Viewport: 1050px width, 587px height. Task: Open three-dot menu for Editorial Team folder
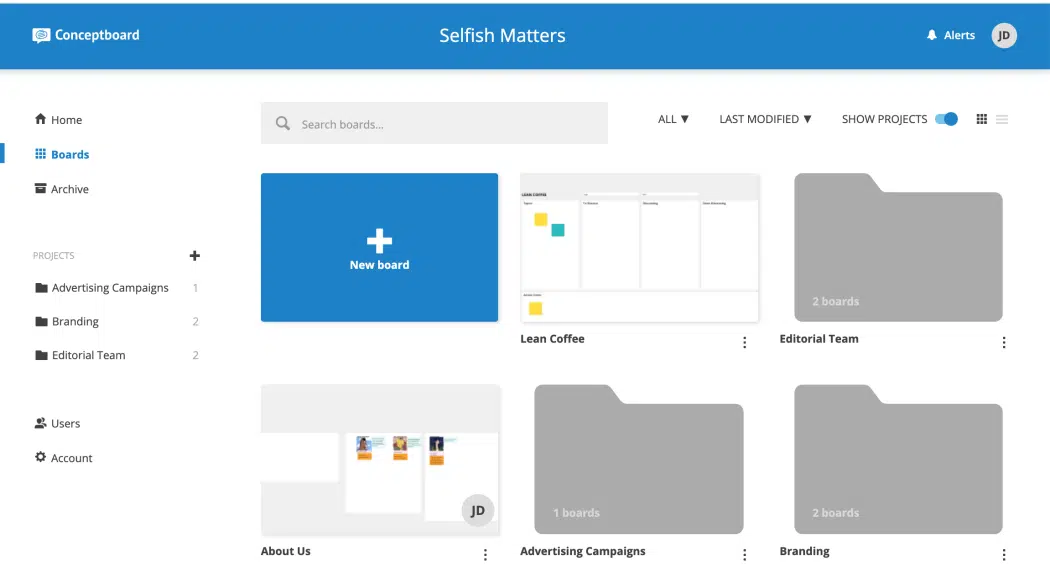1003,342
